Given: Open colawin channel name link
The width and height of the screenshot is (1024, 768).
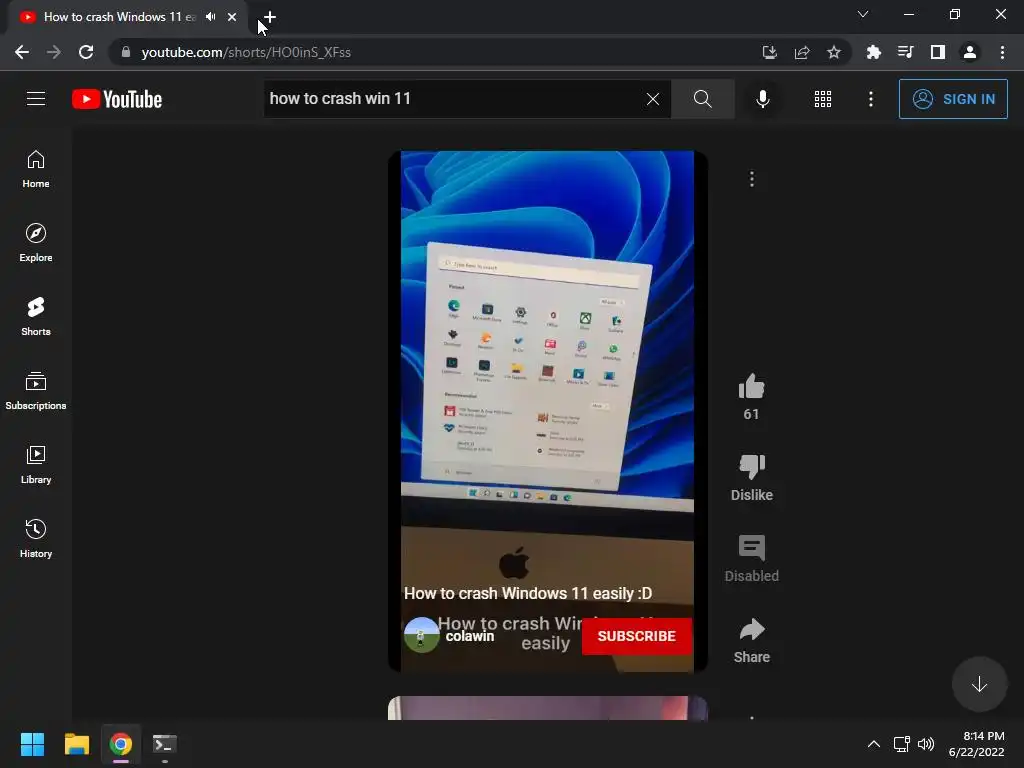Looking at the screenshot, I should (470, 636).
